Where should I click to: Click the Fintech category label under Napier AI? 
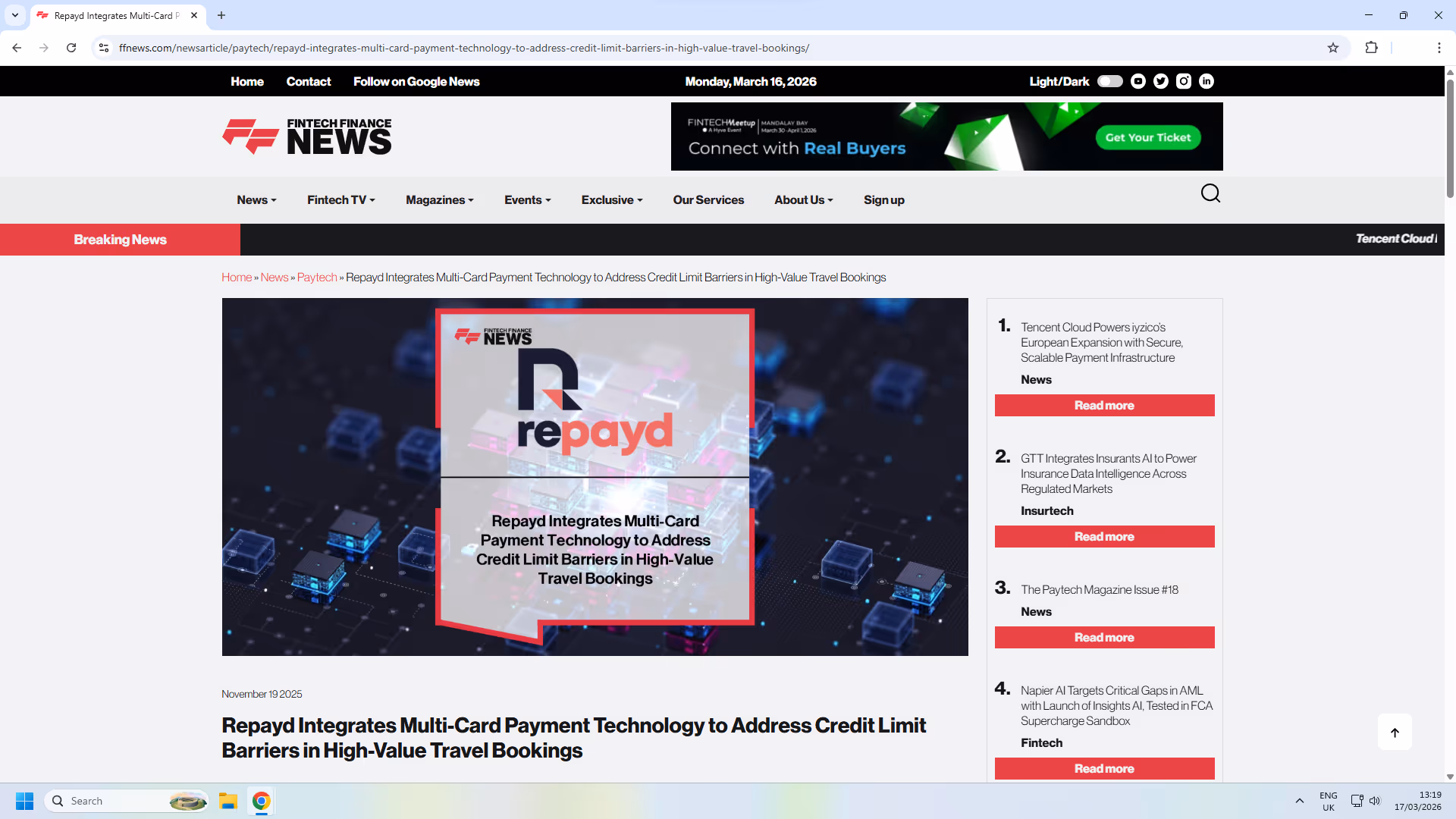1042,743
